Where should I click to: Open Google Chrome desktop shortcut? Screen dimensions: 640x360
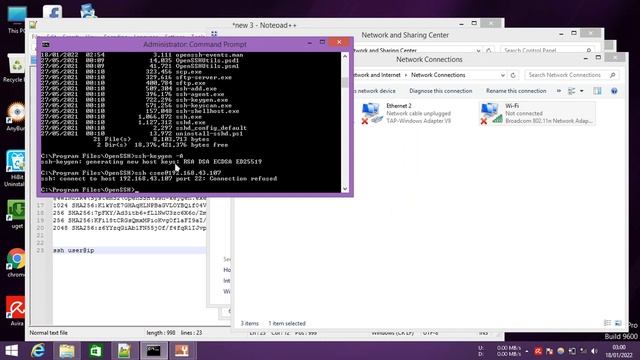[16, 263]
